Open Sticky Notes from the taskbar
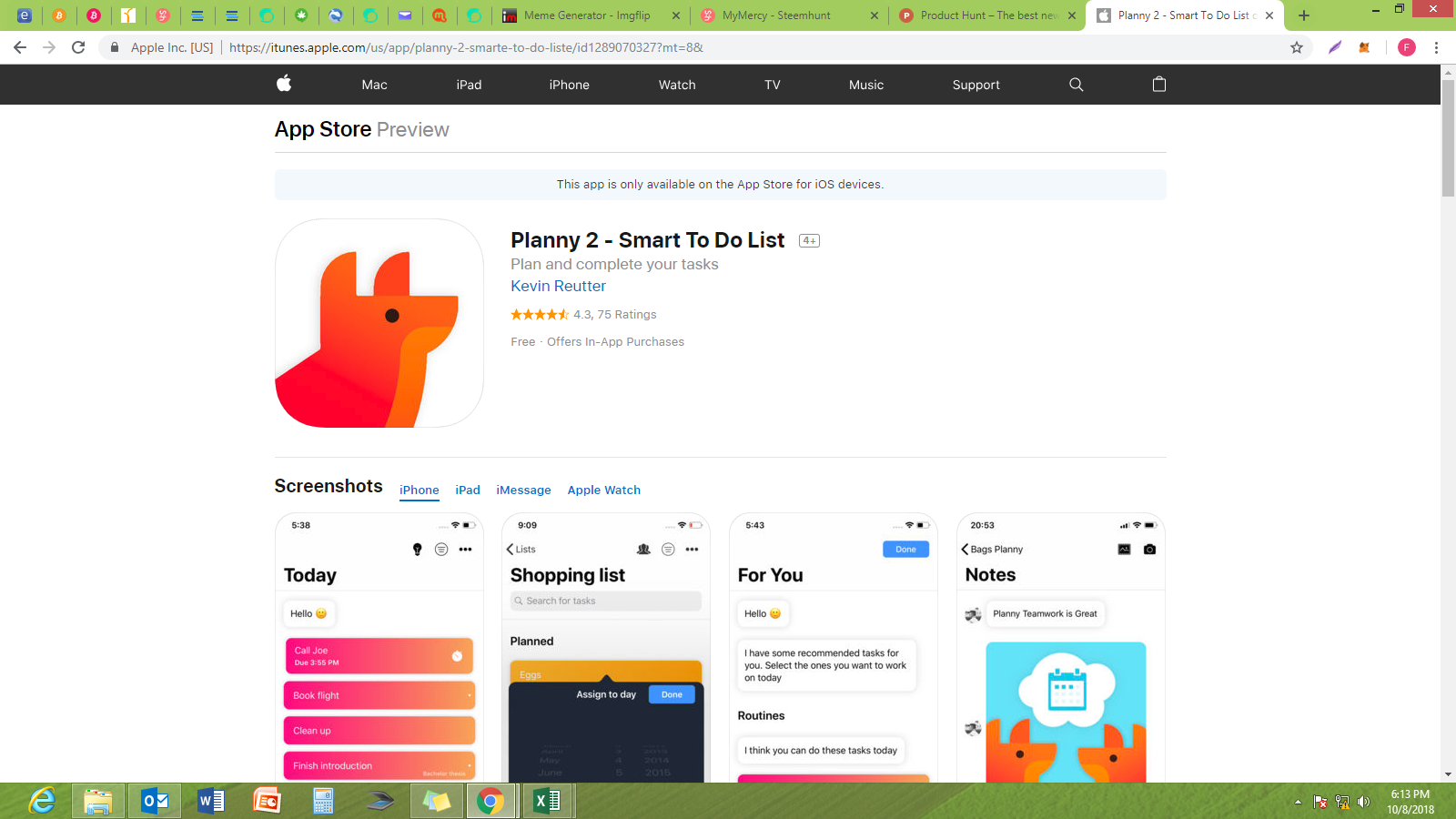 [x=436, y=801]
